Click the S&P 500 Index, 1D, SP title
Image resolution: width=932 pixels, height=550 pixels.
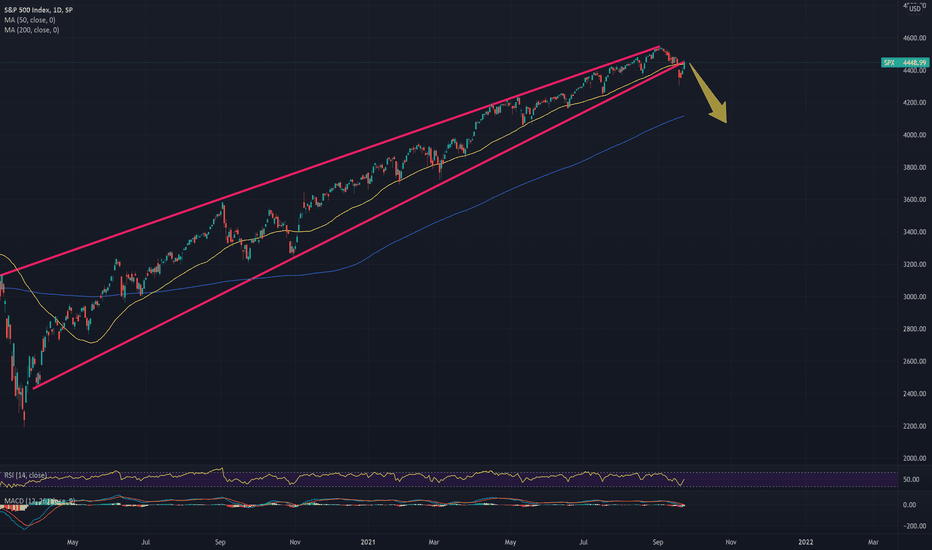coord(39,10)
